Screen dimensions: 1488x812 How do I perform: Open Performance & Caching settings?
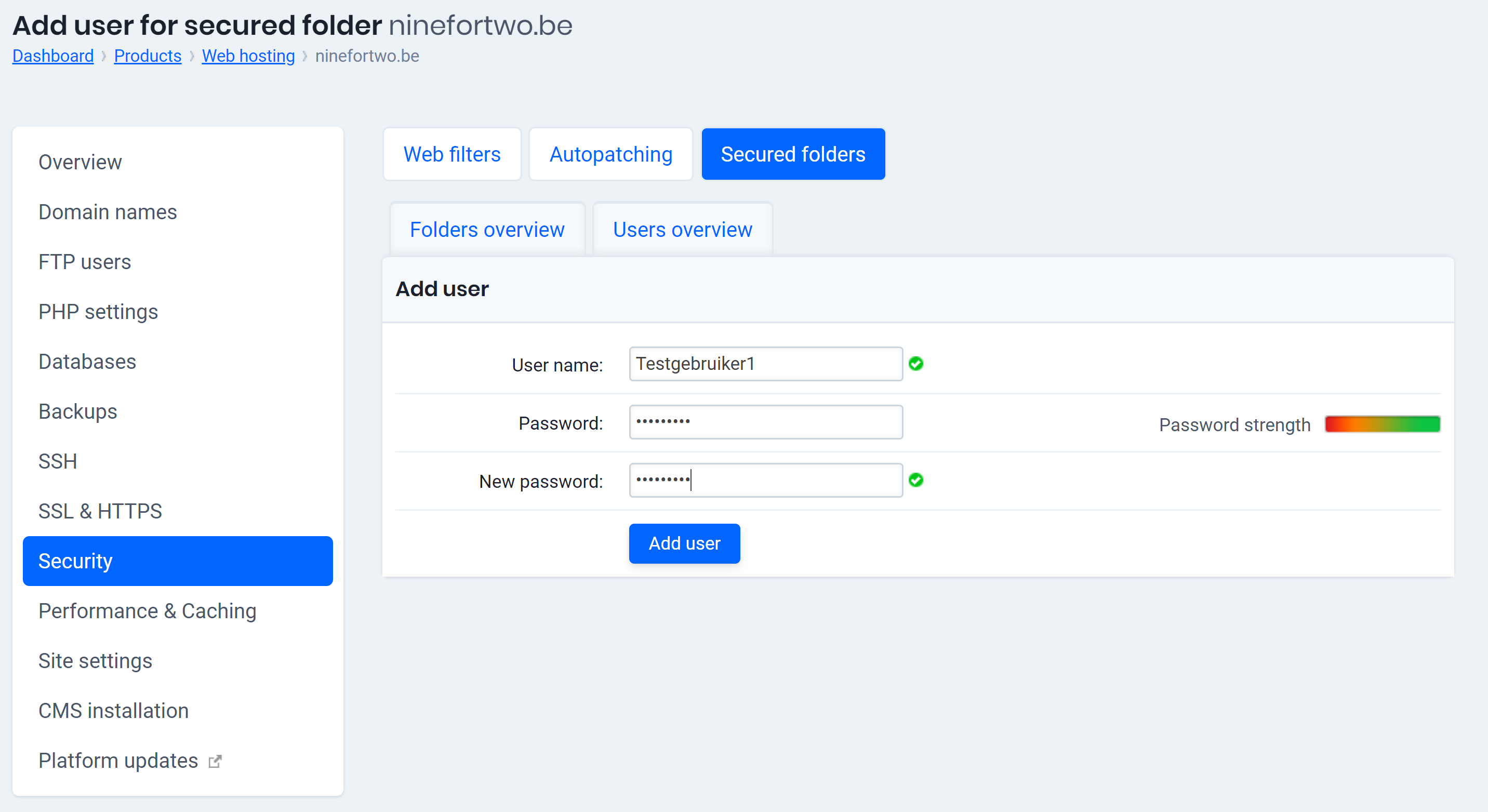pos(148,610)
